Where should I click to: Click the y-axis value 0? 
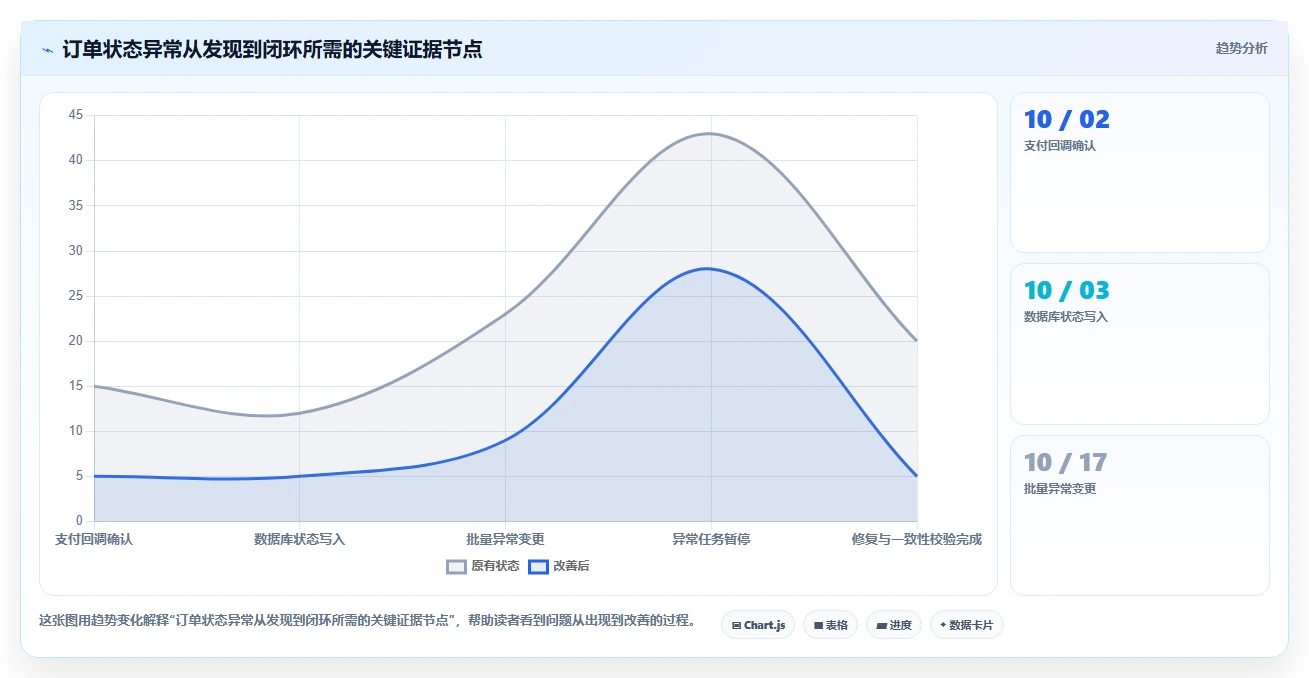pyautogui.click(x=79, y=521)
